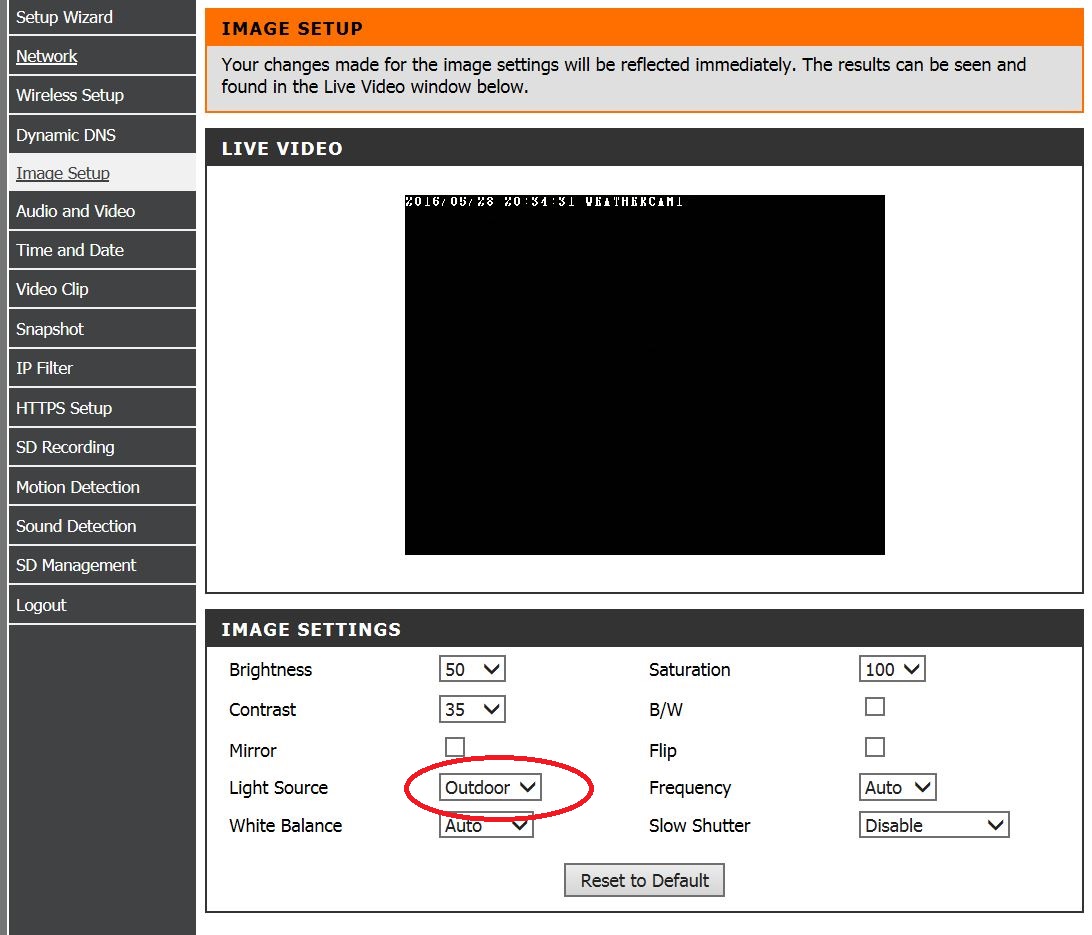Enable the Mirror checkbox
This screenshot has width=1092, height=935.
click(455, 747)
